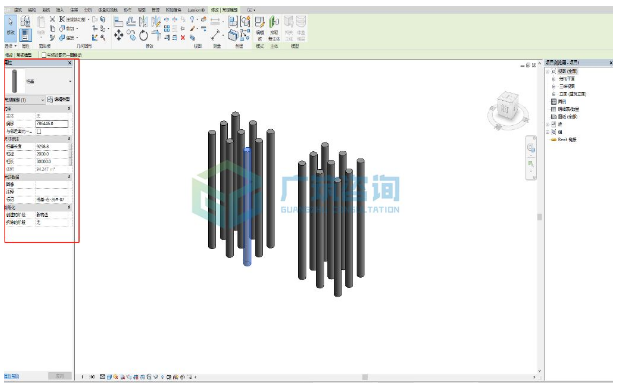The height and width of the screenshot is (388, 622).
Task: Open the navigation wheel on navigation bar
Action: pos(531,148)
